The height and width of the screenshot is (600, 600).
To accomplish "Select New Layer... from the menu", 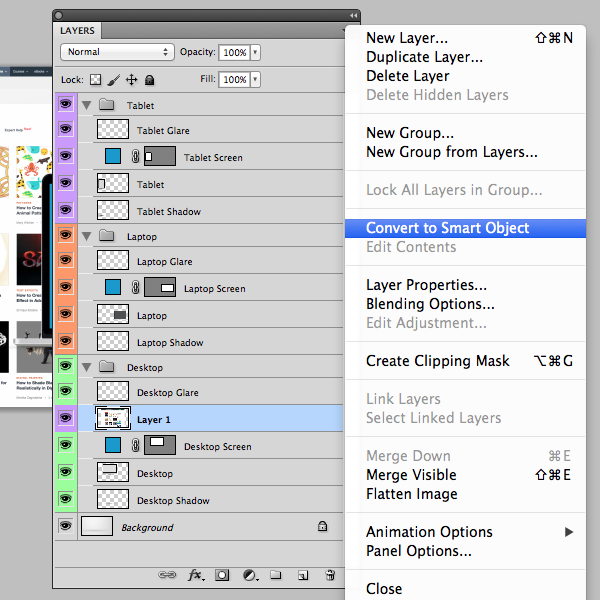I will tap(465, 38).
